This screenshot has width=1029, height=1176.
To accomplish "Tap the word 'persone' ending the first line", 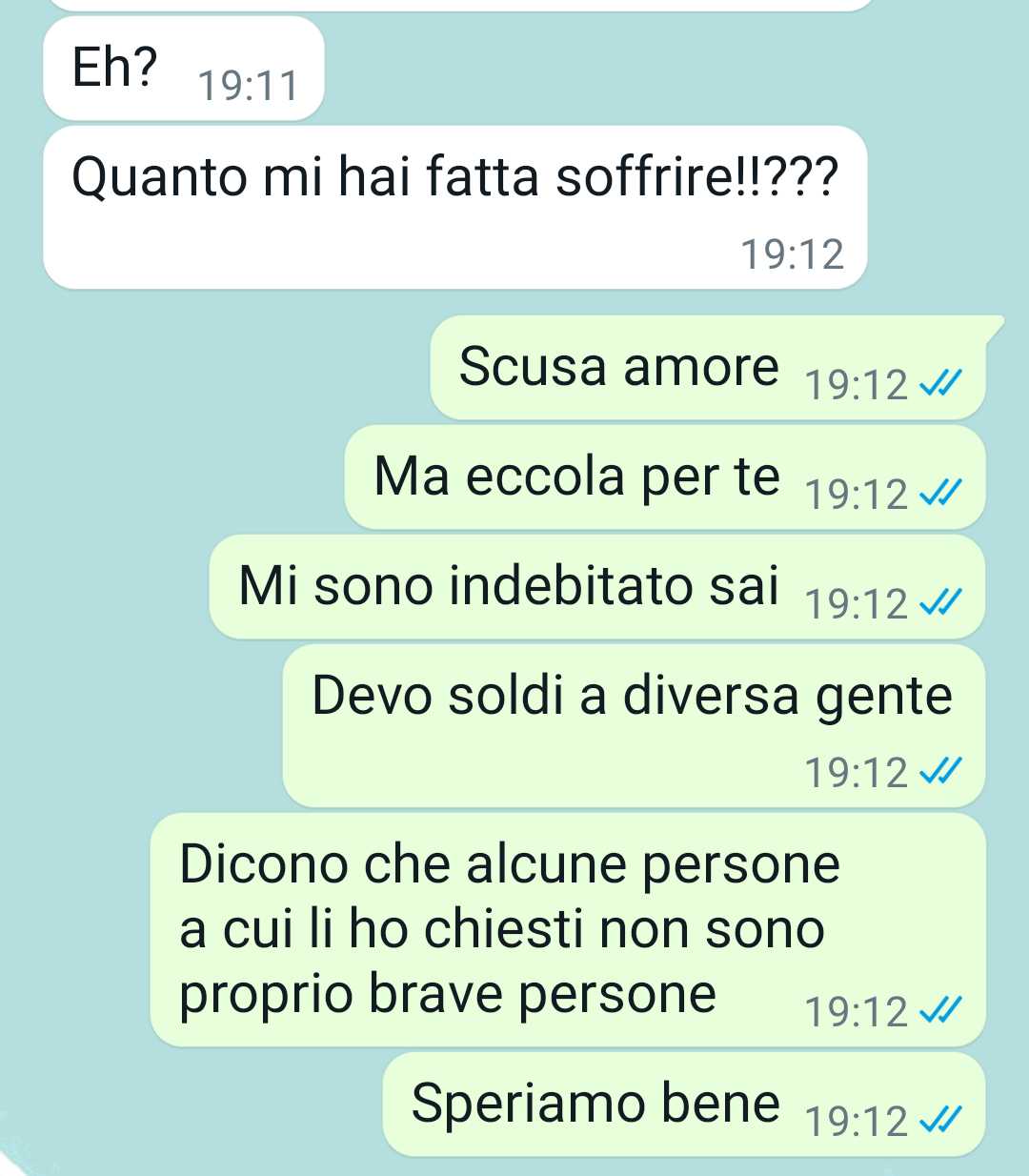I will tap(741, 864).
